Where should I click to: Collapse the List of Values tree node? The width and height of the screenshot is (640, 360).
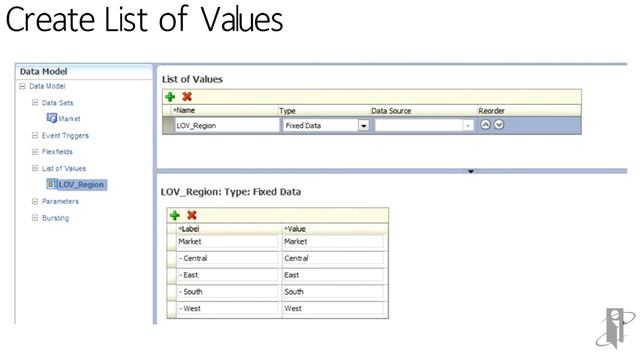point(35,168)
